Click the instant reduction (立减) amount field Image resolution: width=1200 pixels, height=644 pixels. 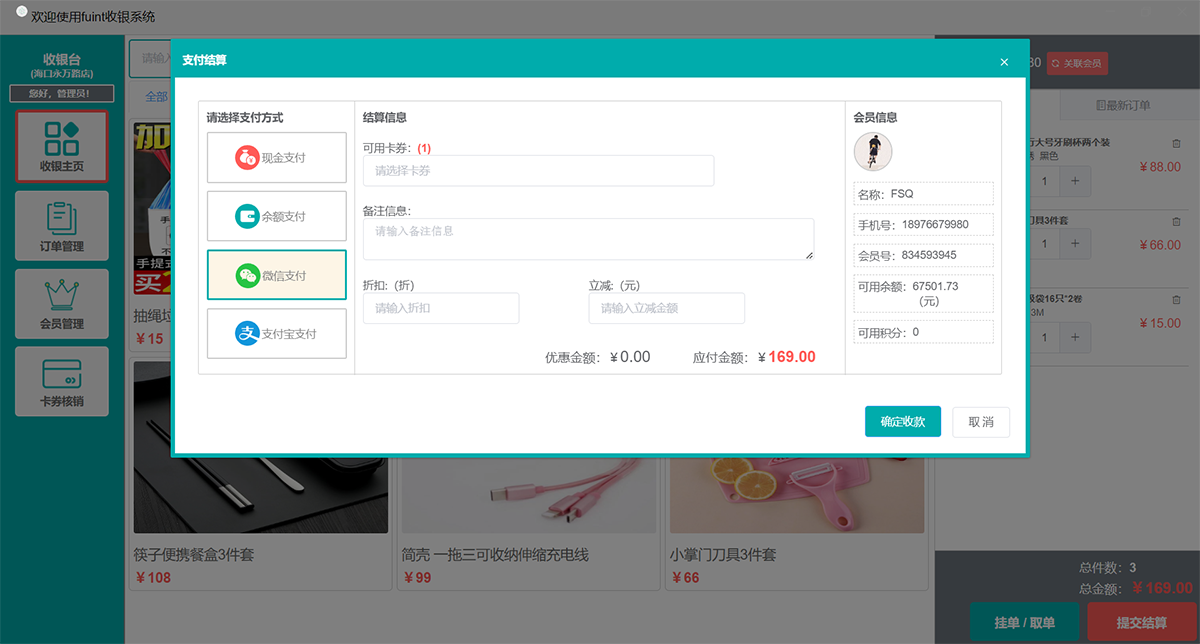click(x=666, y=308)
